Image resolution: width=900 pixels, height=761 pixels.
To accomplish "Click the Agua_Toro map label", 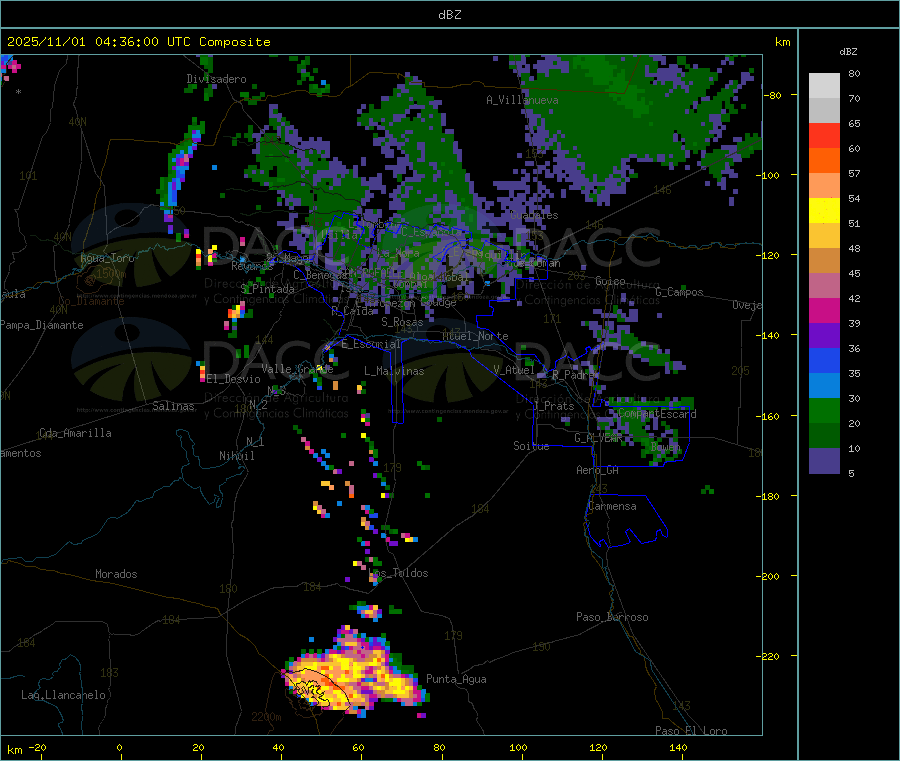I will (x=107, y=258).
